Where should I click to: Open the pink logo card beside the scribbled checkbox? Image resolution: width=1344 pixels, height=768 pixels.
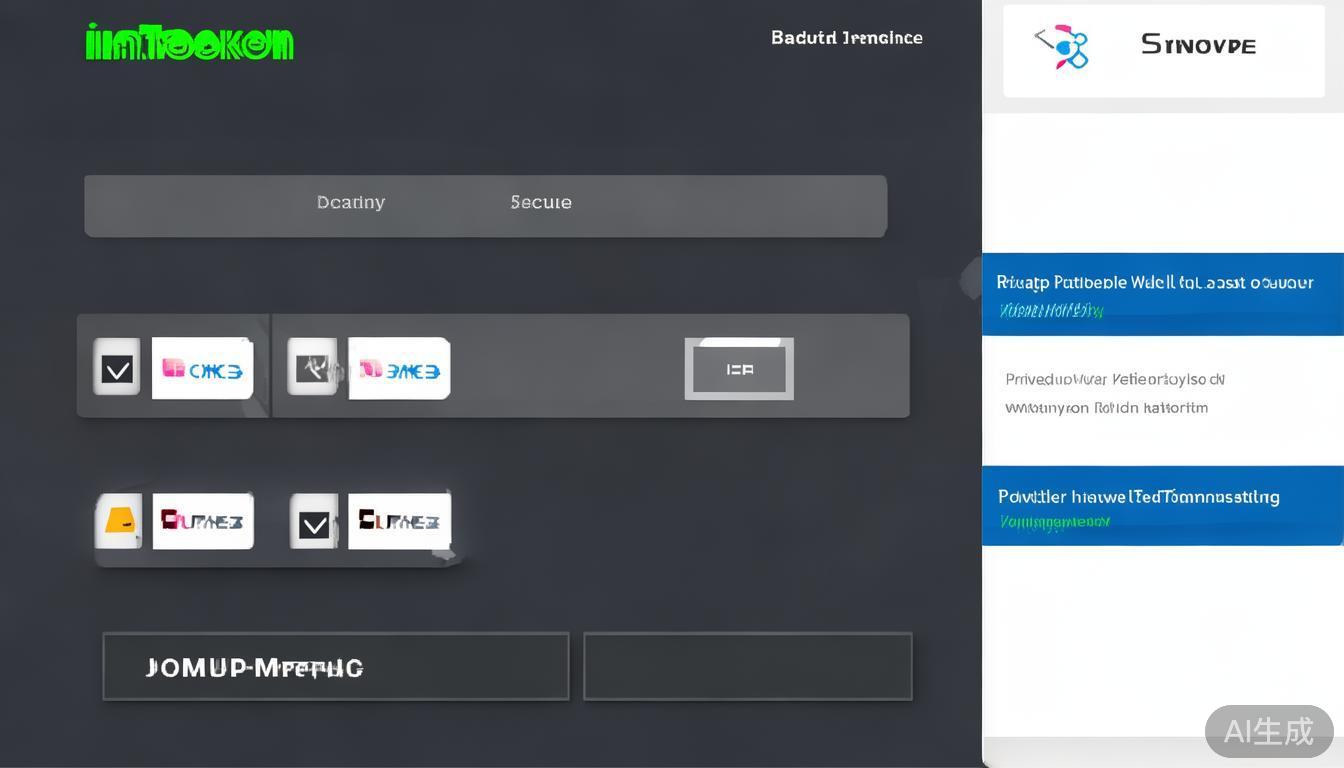point(399,369)
